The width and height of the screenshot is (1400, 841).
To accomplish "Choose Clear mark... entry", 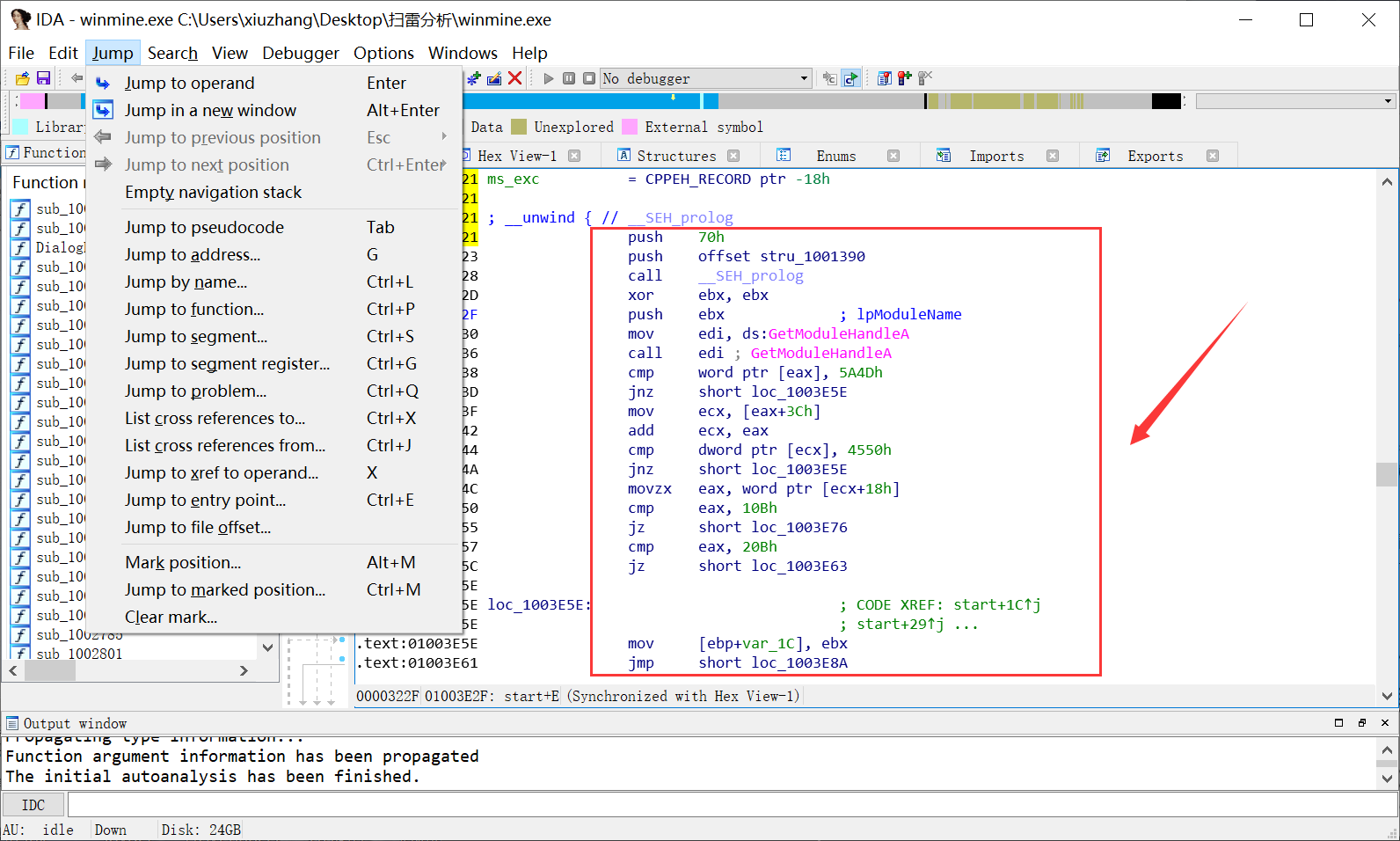I will point(274,617).
